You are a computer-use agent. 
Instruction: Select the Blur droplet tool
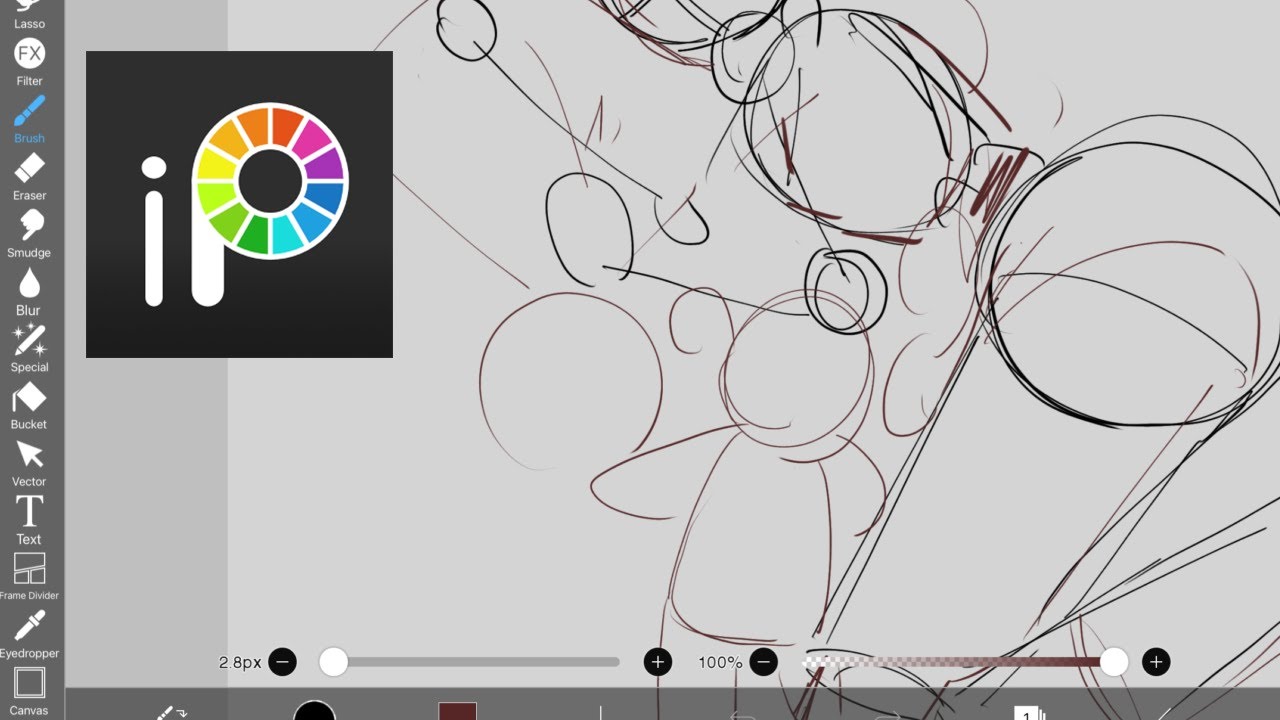(29, 291)
